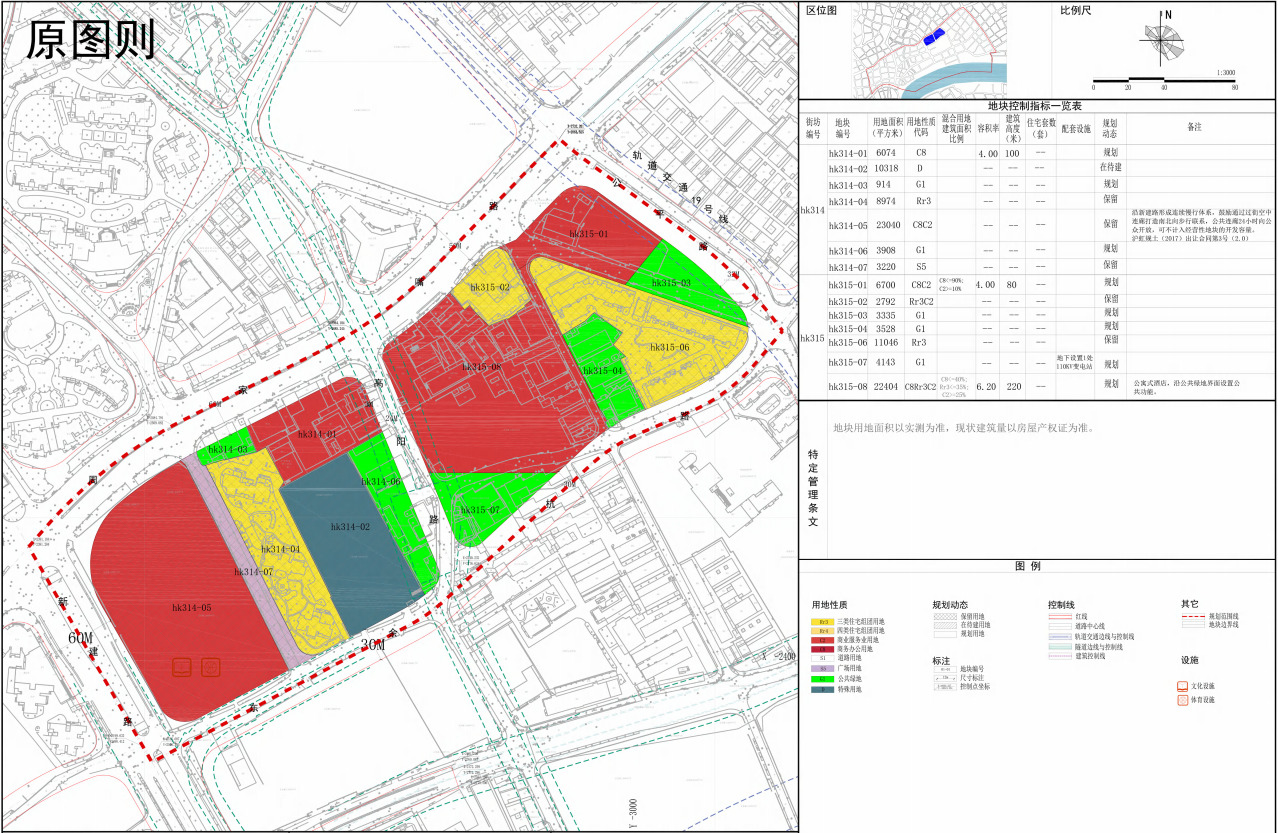Select the D 特殊用地 legend swatch
1278x833 pixels.
(x=823, y=690)
